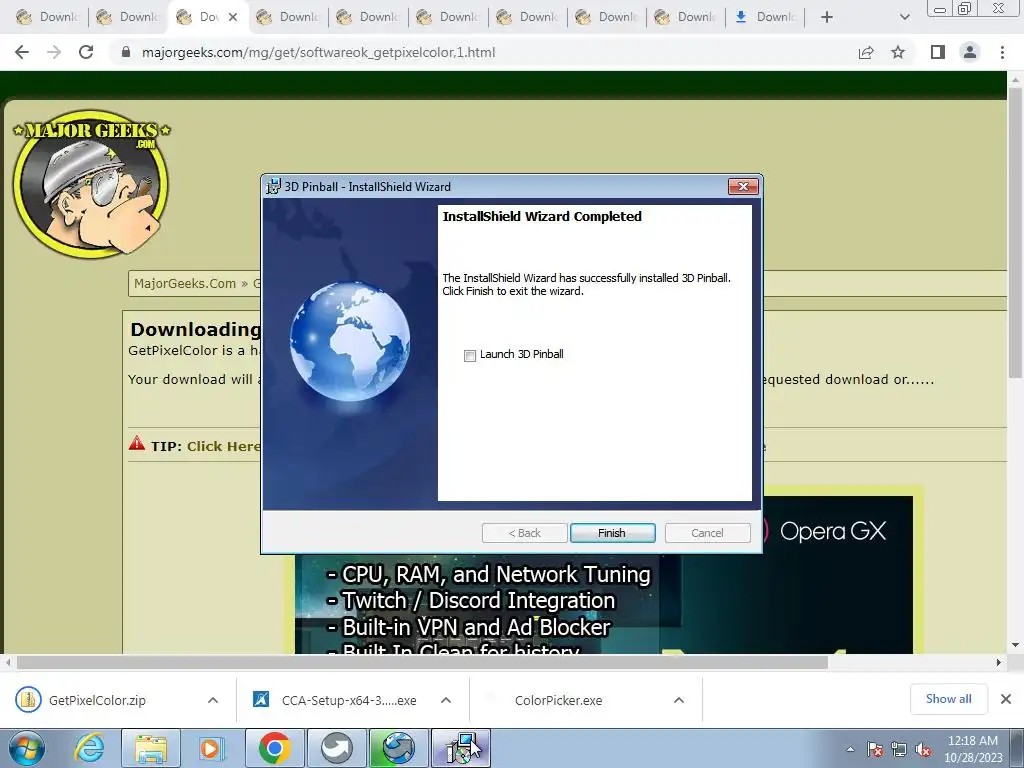Image resolution: width=1024 pixels, height=768 pixels.
Task: Click the address bar URL field
Action: [x=483, y=52]
